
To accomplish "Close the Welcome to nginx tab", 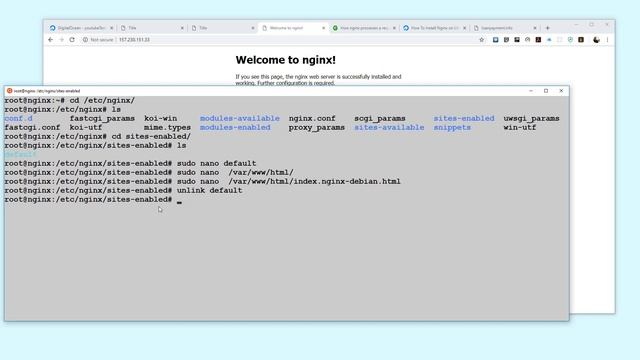I will pos(323,28).
